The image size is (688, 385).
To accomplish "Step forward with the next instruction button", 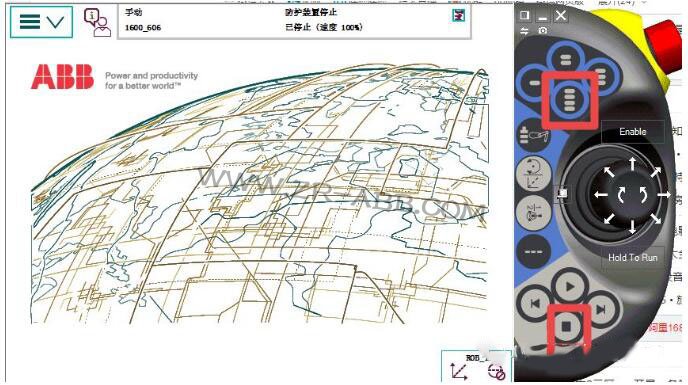I will [x=601, y=309].
